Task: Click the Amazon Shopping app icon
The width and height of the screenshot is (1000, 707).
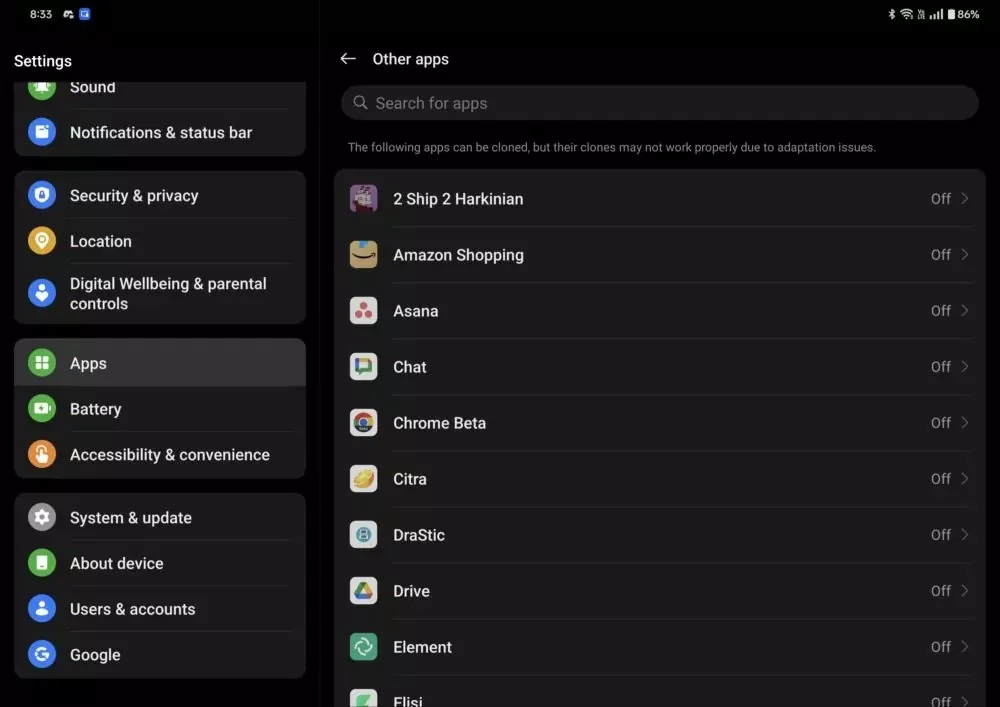Action: (x=363, y=255)
